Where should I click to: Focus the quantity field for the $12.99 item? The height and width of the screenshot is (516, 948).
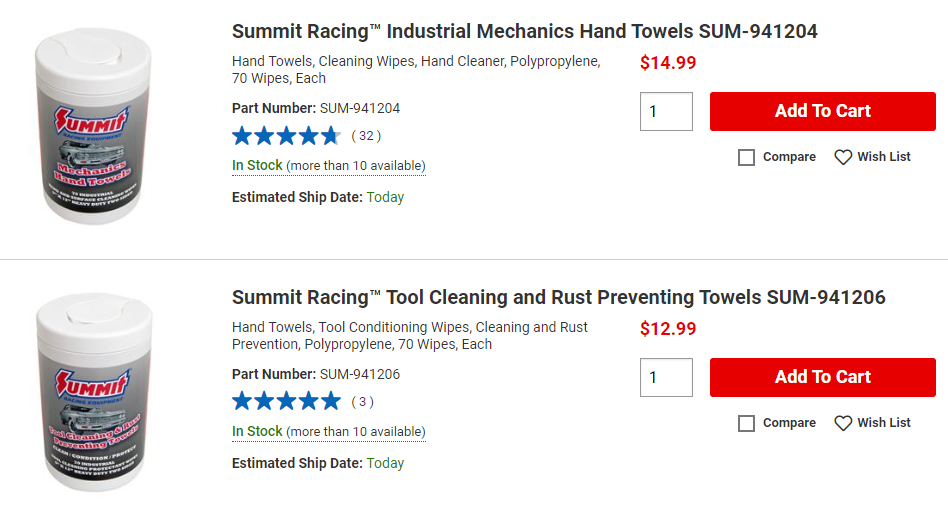point(666,377)
